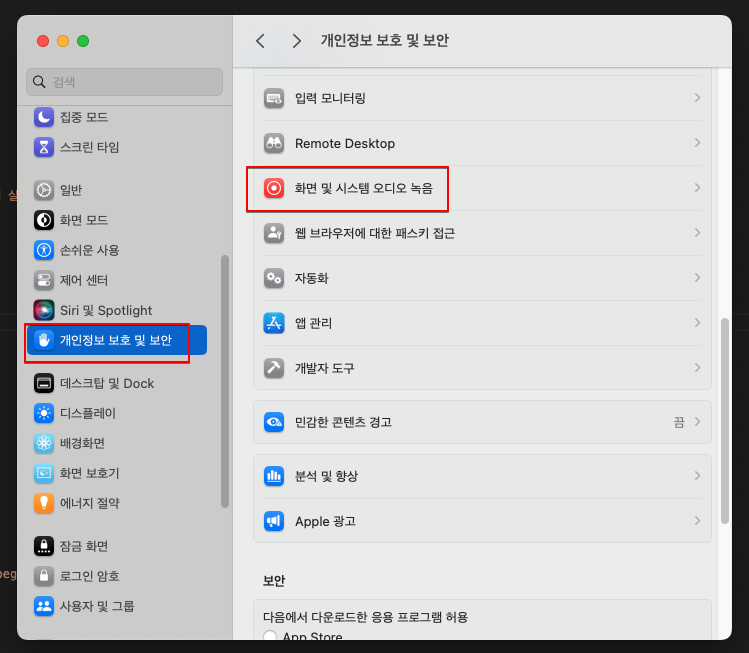Expand chevron for 웹 브라우저에 대한 패스키 접근

(697, 233)
